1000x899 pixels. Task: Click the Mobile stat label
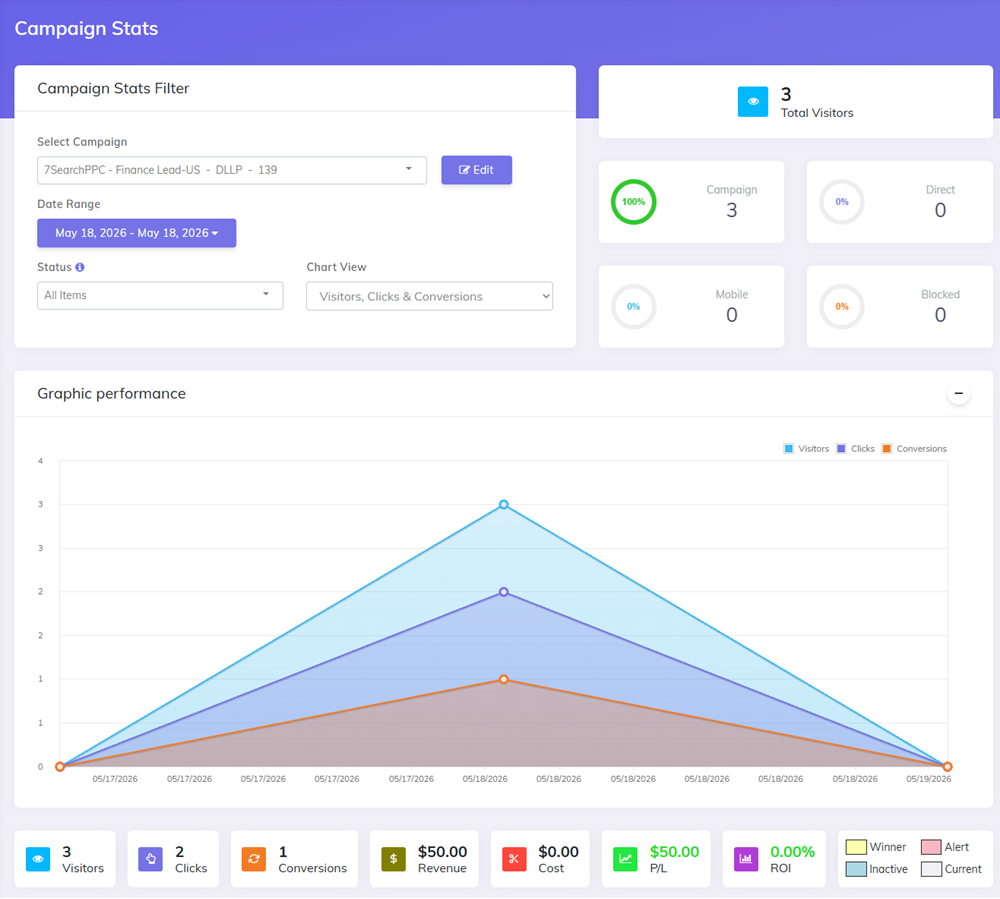pyautogui.click(x=732, y=295)
